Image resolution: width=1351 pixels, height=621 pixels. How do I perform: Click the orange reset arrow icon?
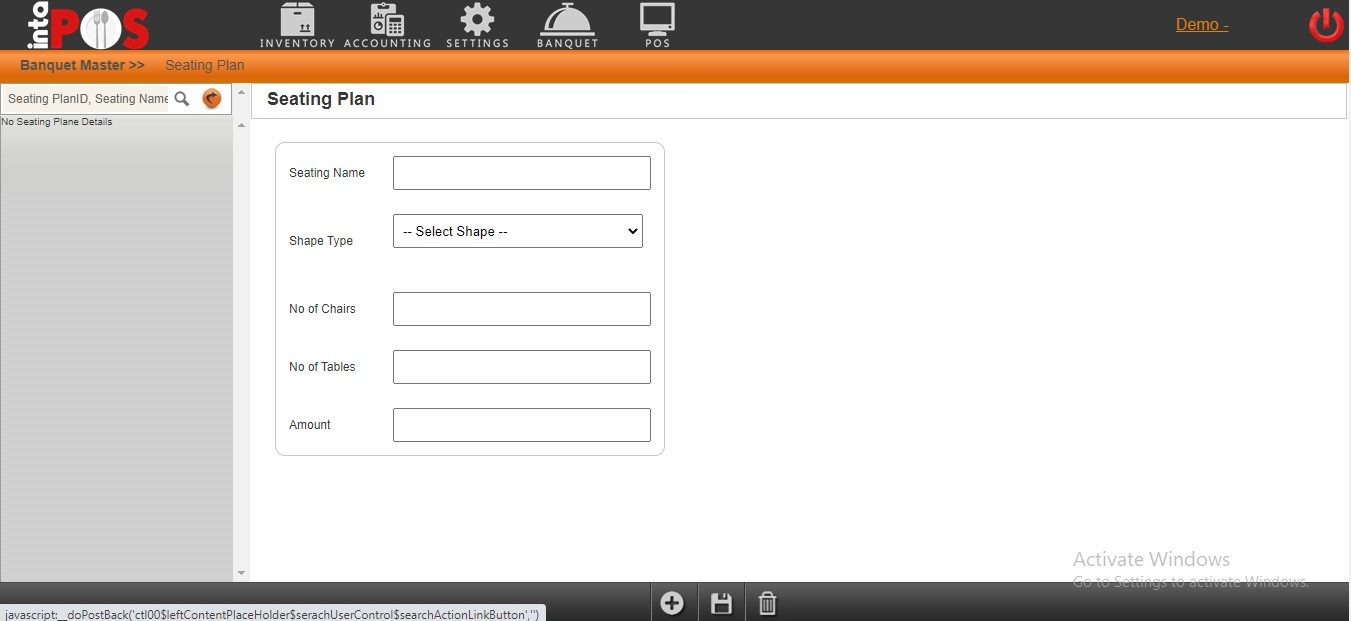[x=211, y=99]
